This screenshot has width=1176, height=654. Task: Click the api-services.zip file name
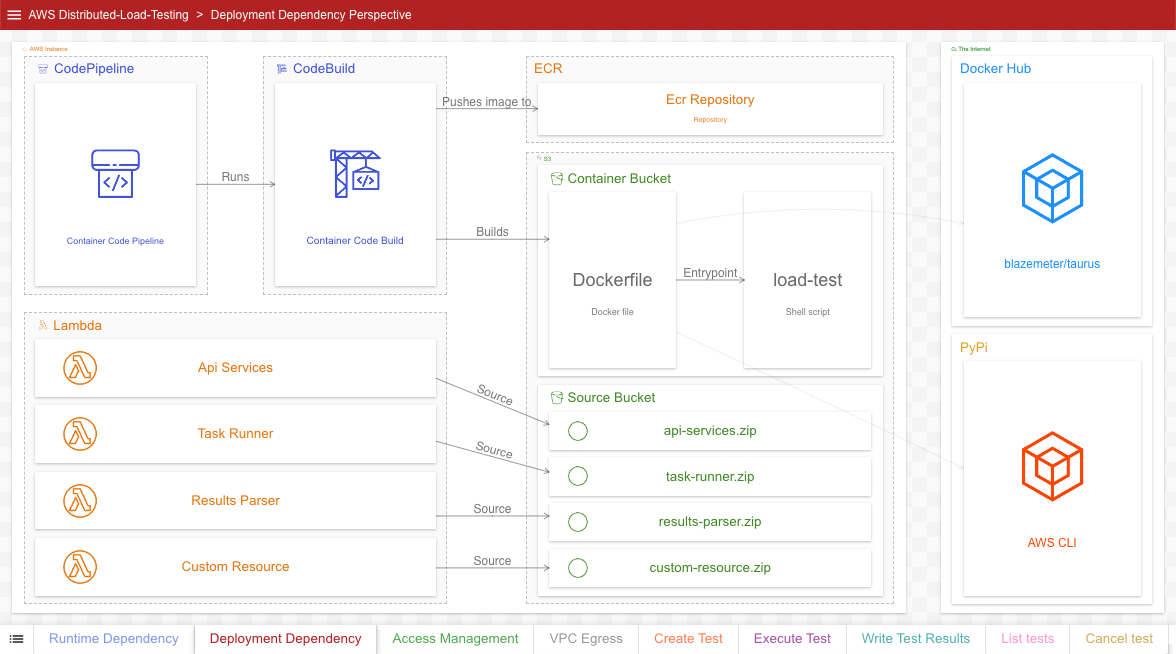tap(710, 430)
